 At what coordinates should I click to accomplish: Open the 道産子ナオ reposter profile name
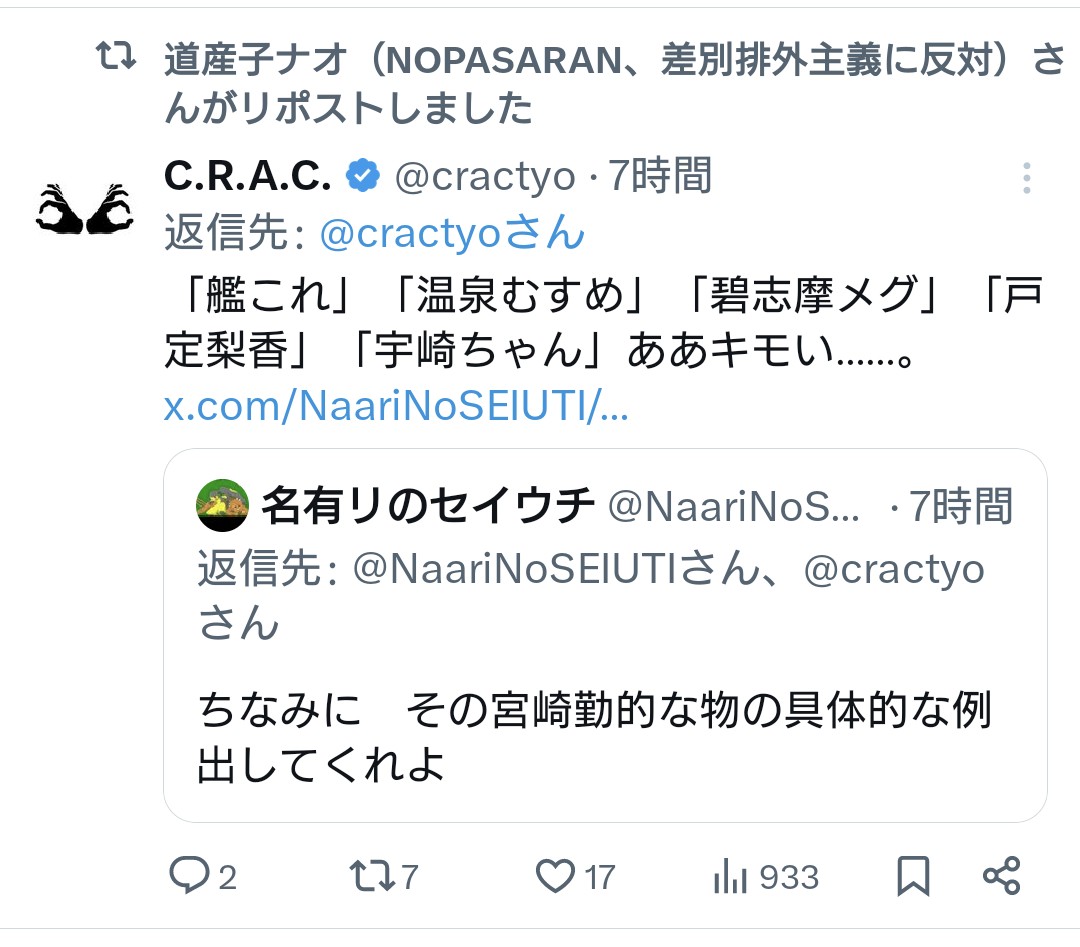[258, 61]
